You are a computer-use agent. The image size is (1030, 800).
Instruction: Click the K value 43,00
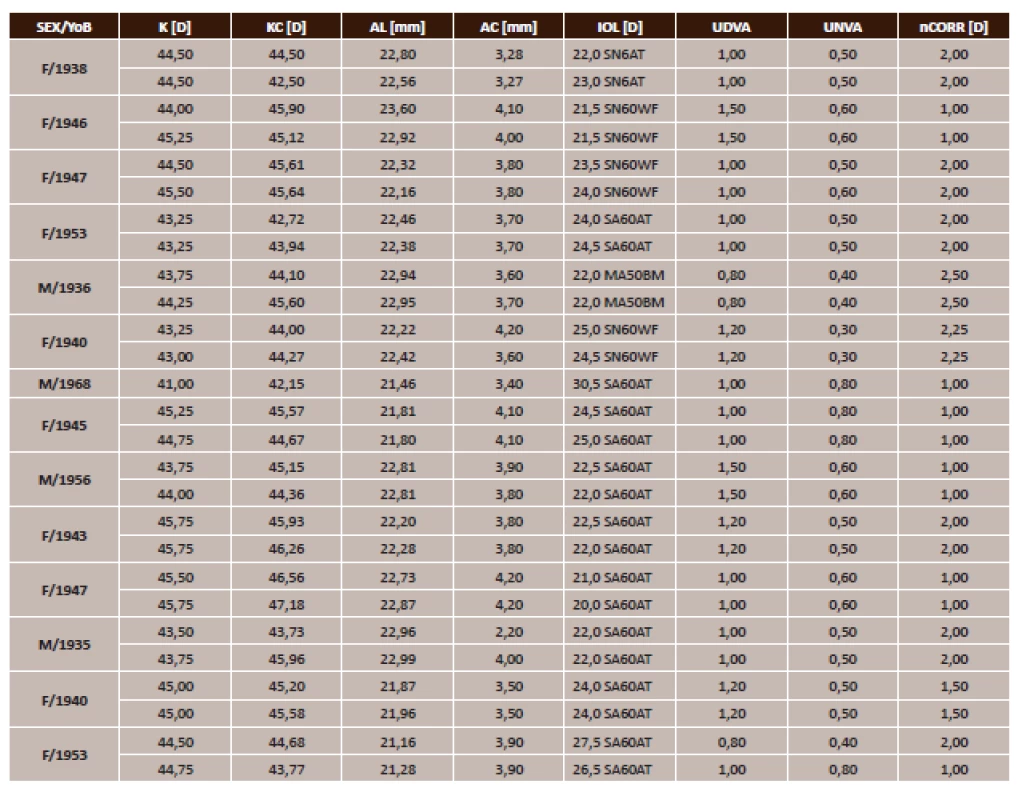[175, 357]
